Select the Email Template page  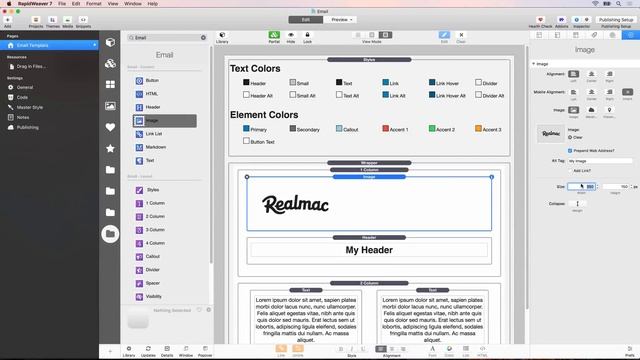49,45
